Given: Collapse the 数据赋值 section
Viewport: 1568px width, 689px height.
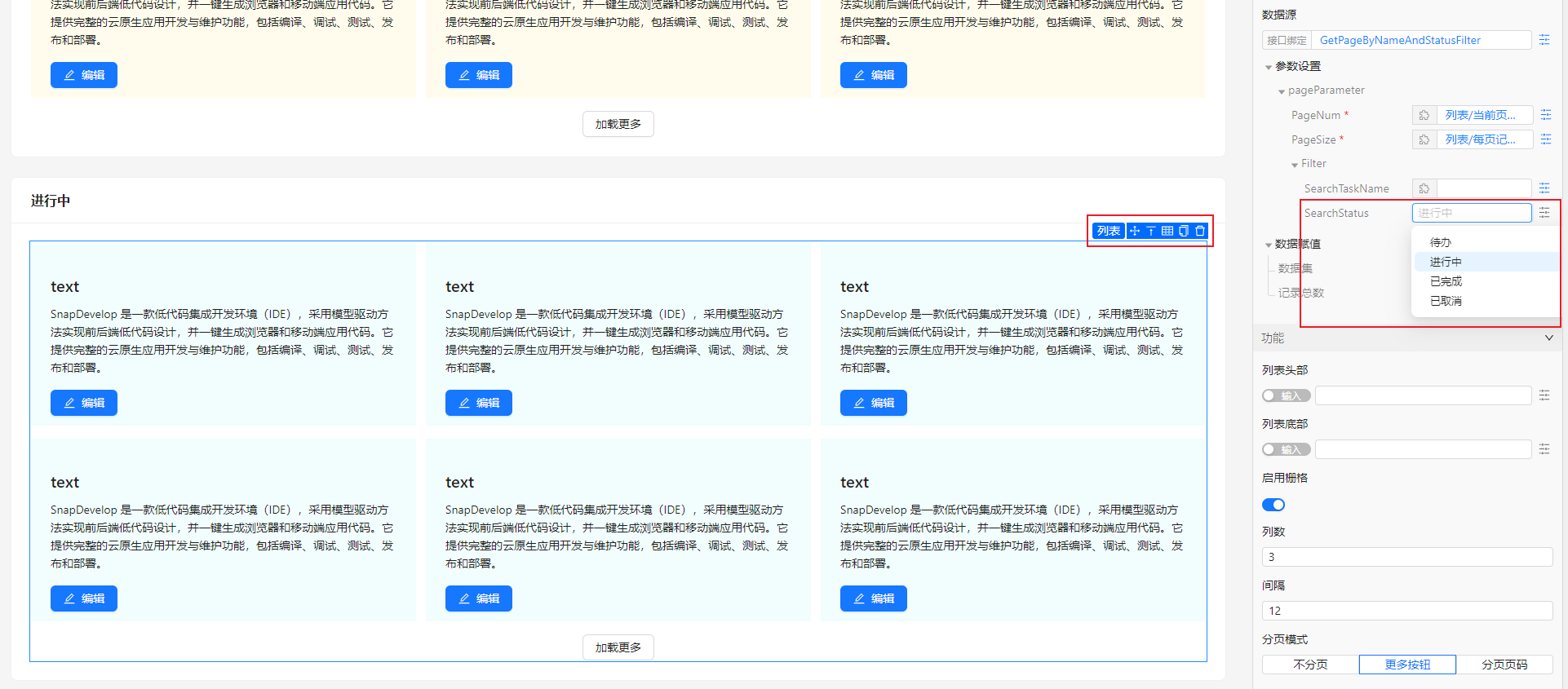Looking at the screenshot, I should [x=1269, y=245].
